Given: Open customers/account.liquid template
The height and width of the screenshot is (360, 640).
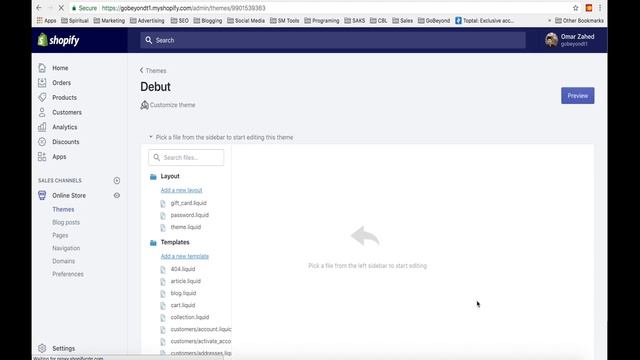Looking at the screenshot, I should coord(201,329).
